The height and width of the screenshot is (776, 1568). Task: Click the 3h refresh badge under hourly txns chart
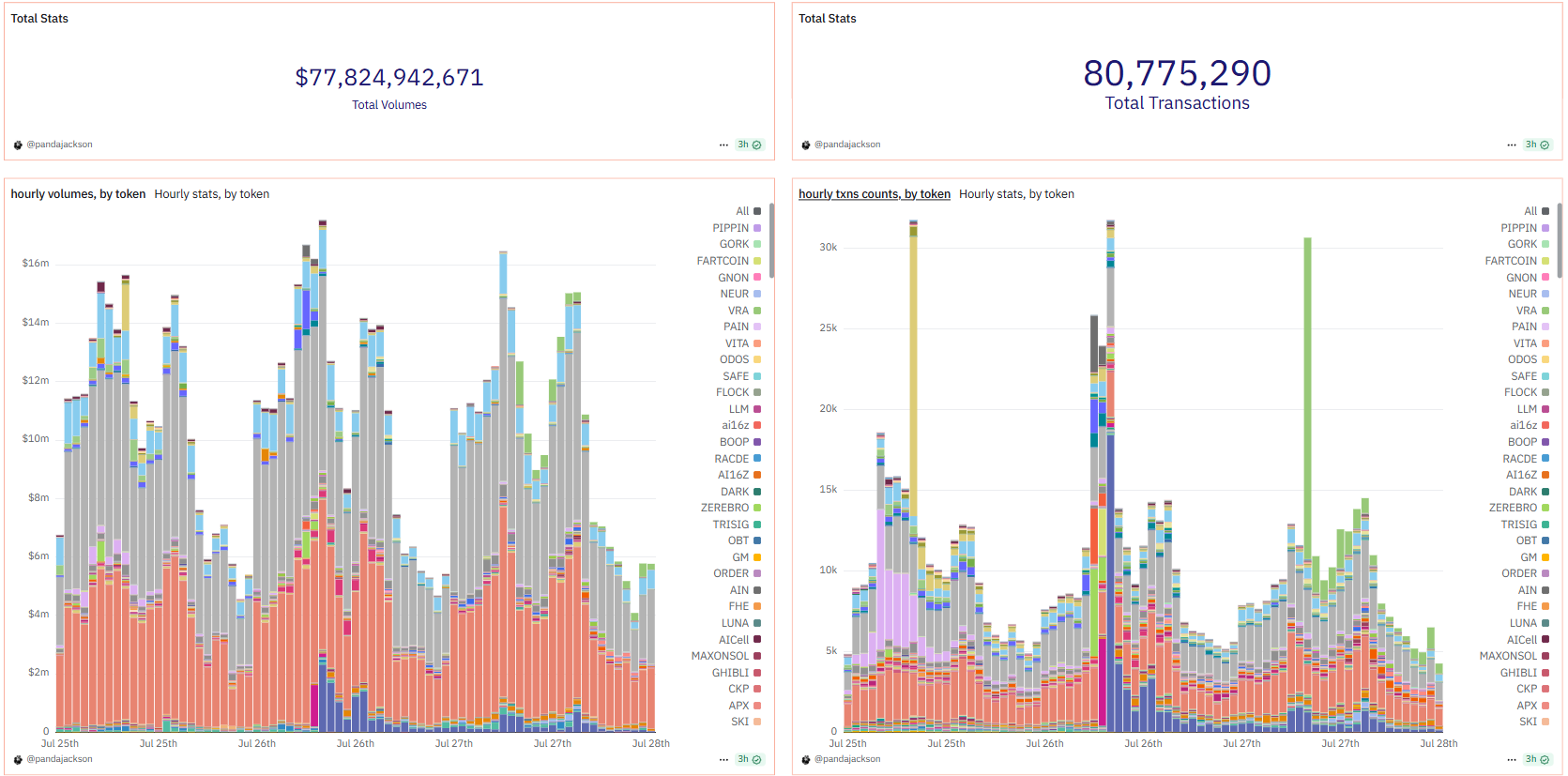point(1537,759)
